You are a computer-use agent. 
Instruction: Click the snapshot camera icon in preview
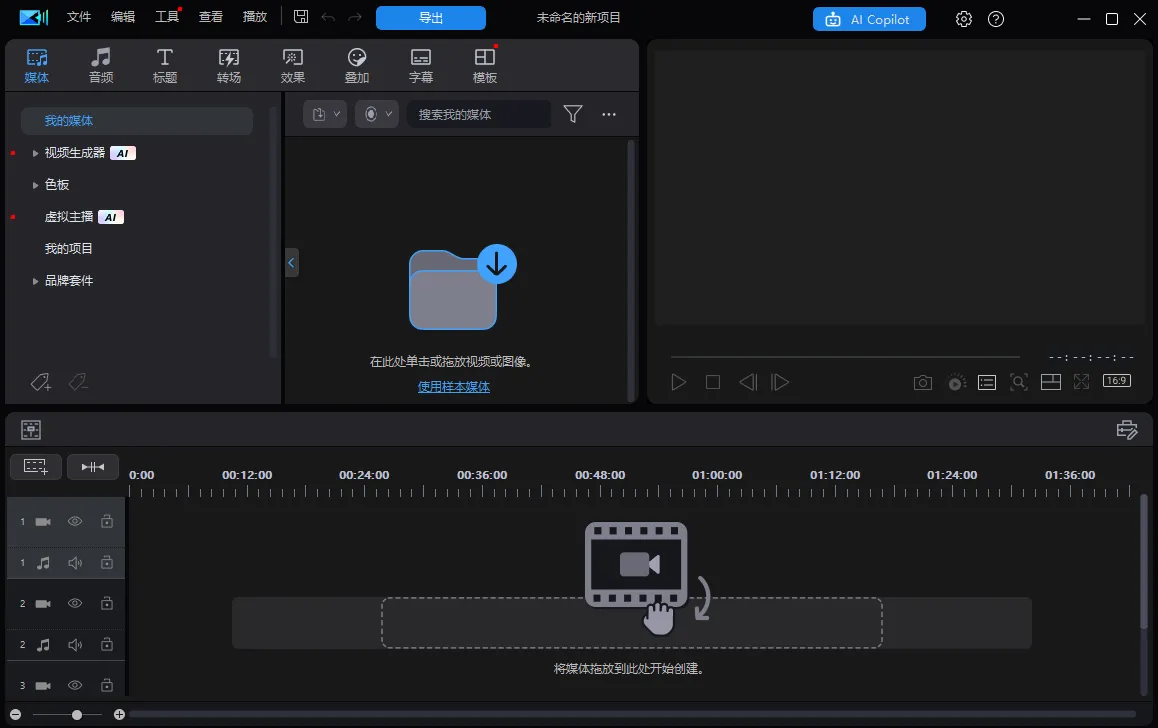[x=922, y=382]
